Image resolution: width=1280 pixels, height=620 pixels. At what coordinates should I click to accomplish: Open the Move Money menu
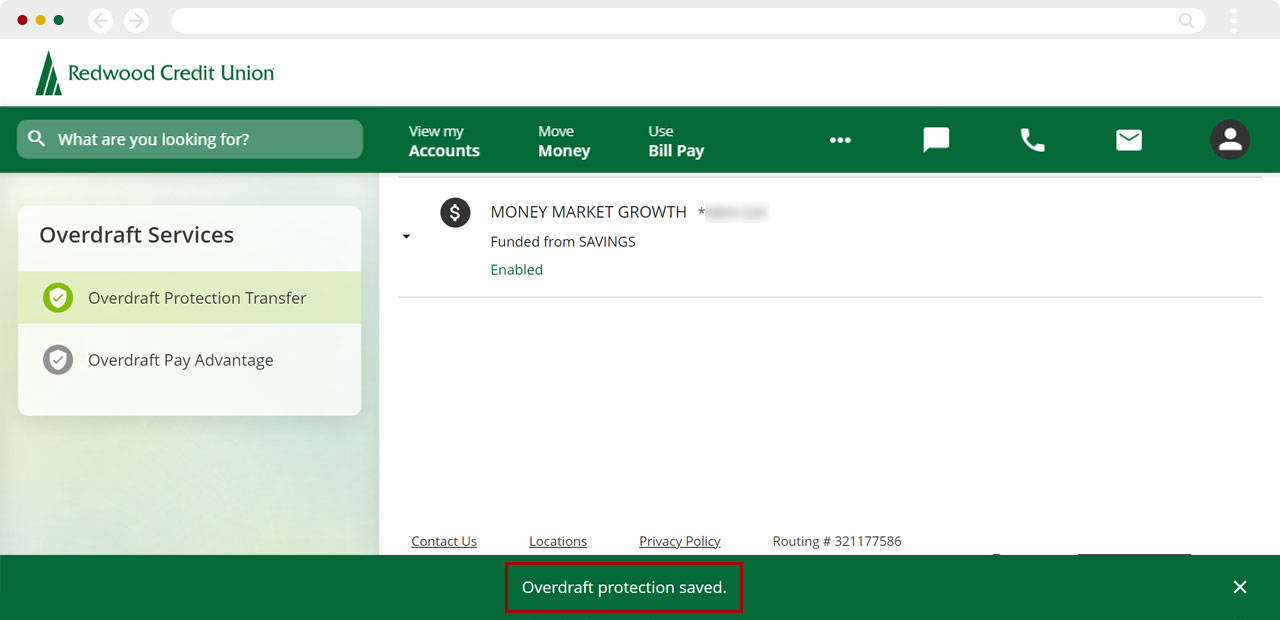coord(564,141)
